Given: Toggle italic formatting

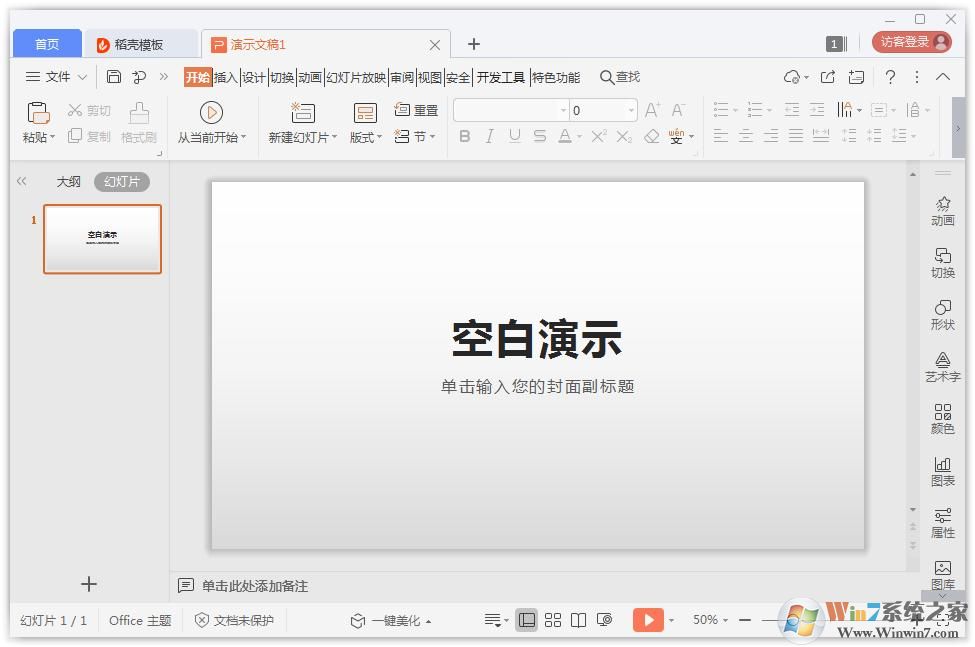Looking at the screenshot, I should pos(489,136).
